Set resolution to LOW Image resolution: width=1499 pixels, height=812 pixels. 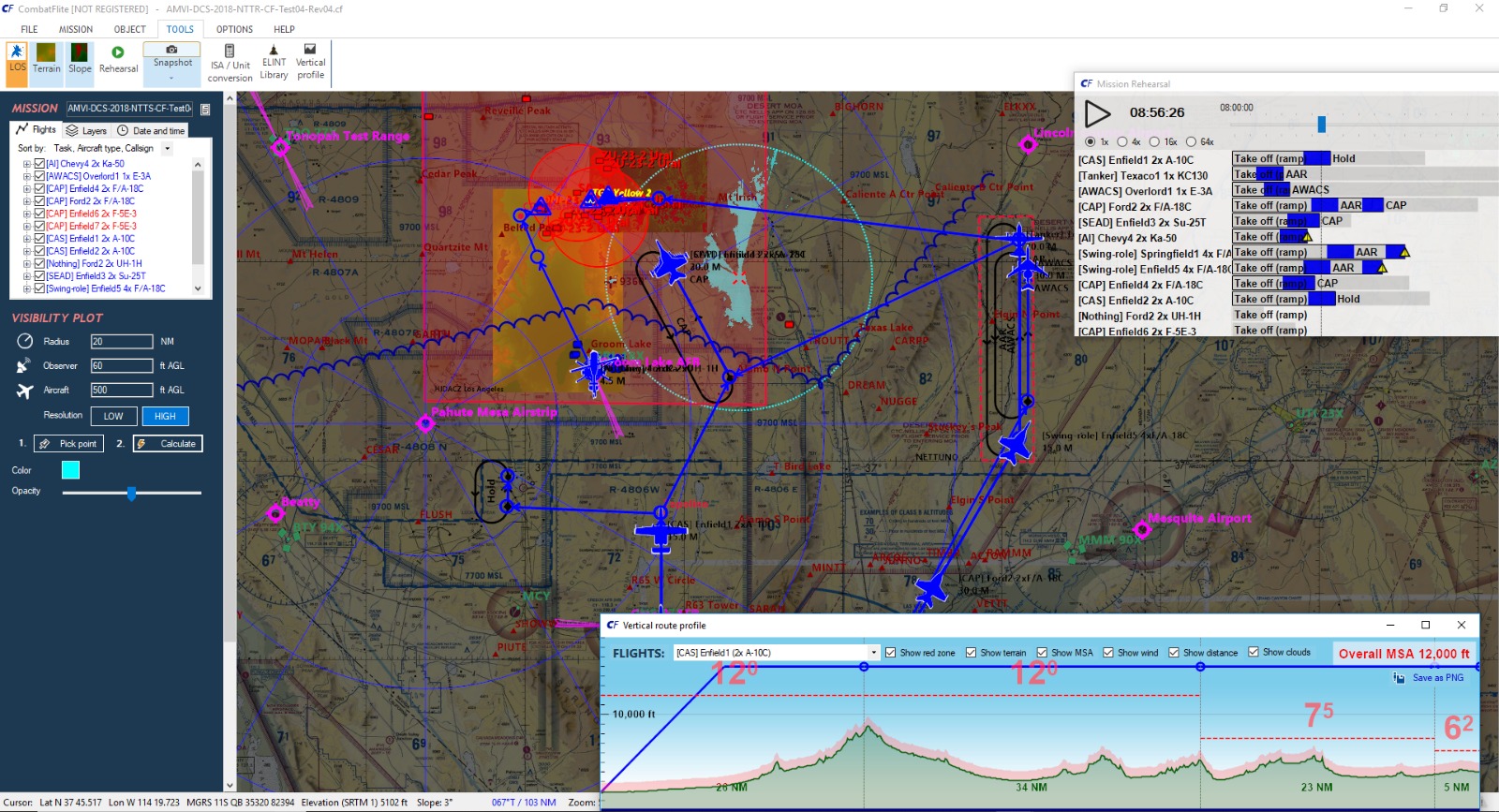(113, 416)
